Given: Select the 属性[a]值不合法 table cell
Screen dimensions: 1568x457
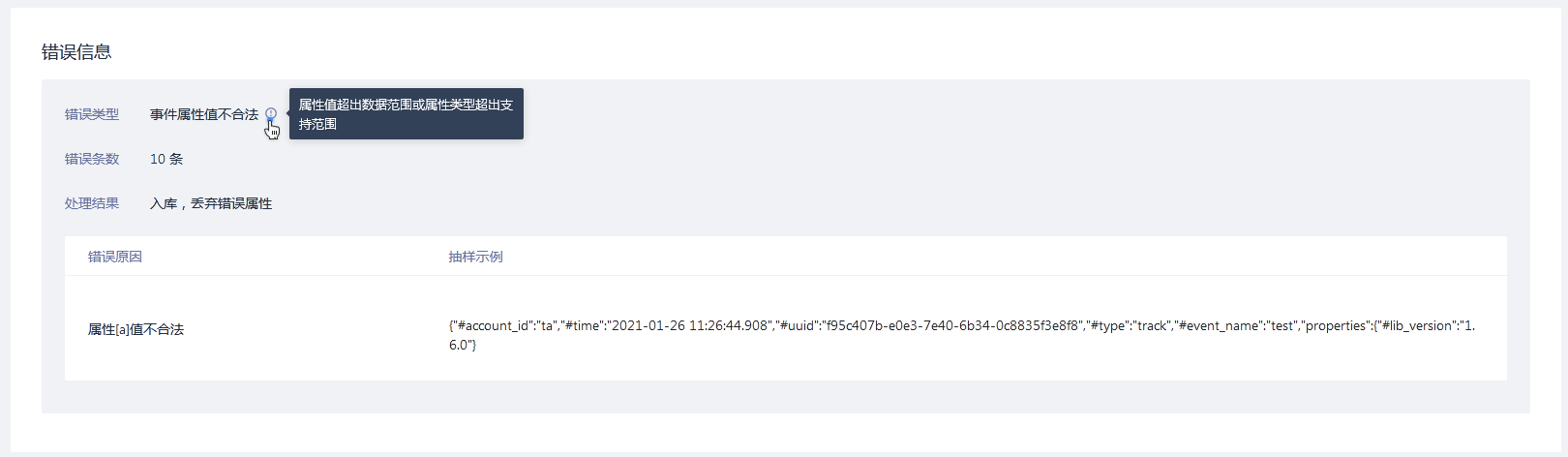Looking at the screenshot, I should tap(136, 329).
